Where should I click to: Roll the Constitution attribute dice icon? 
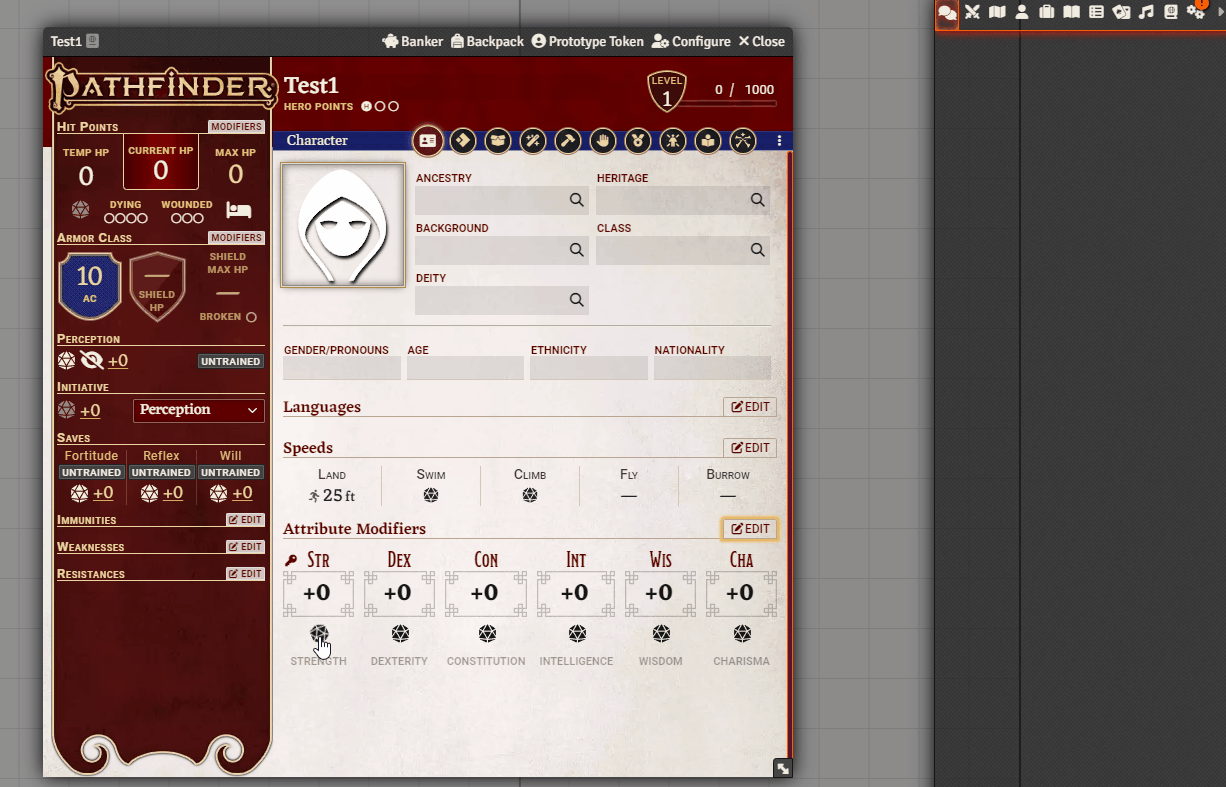[x=487, y=634]
